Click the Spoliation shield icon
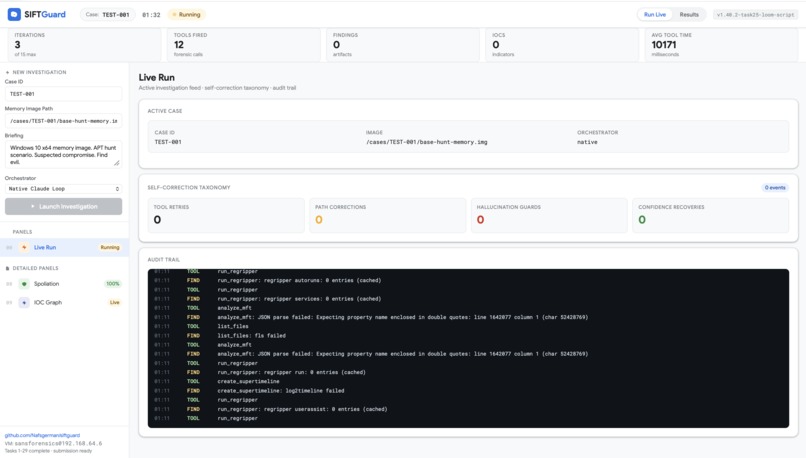The height and width of the screenshot is (458, 806). point(24,284)
